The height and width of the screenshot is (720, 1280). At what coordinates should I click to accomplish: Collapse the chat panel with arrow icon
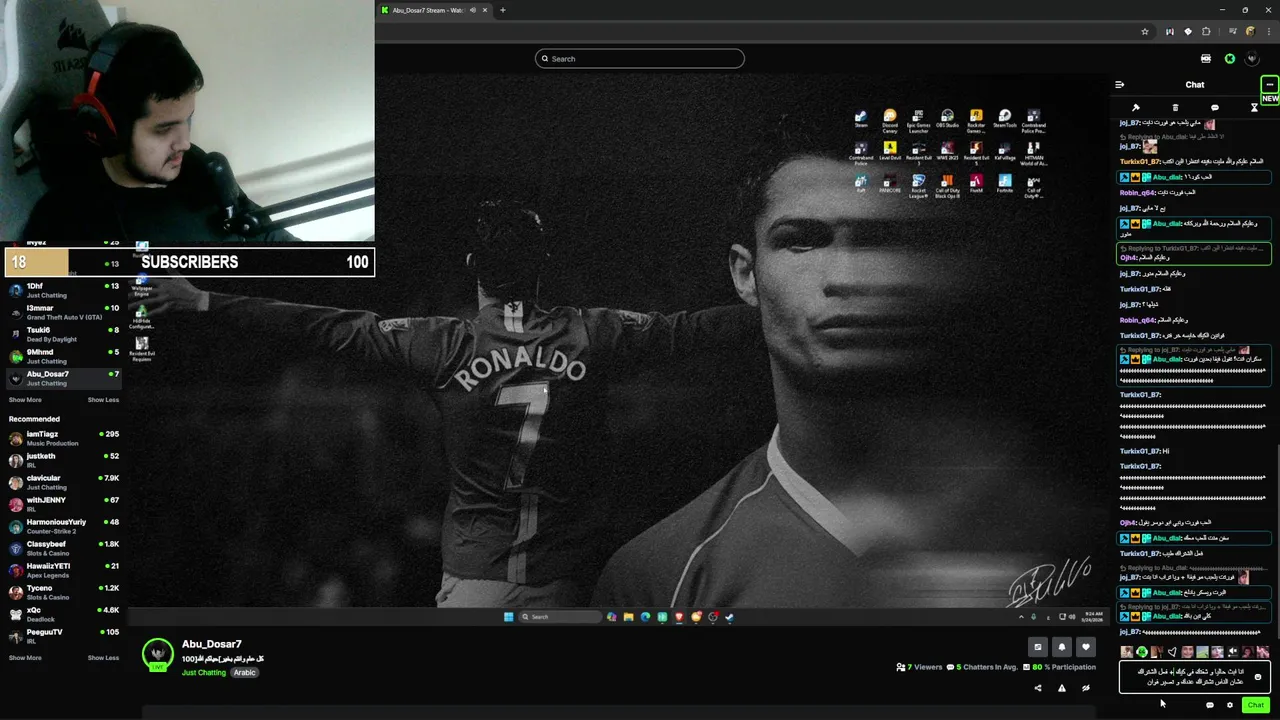pyautogui.click(x=1119, y=85)
